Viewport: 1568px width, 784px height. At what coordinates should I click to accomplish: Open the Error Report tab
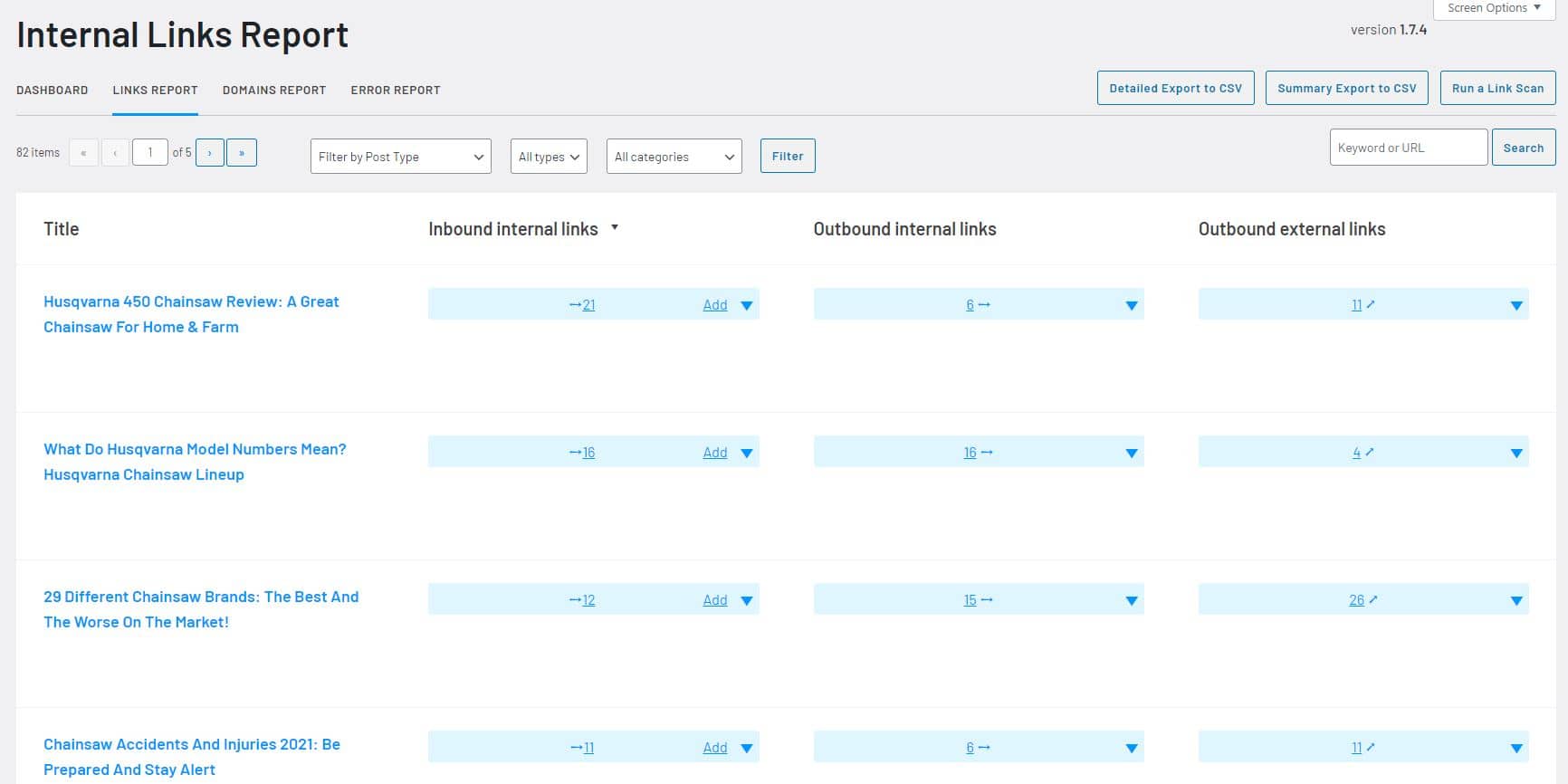[x=396, y=90]
